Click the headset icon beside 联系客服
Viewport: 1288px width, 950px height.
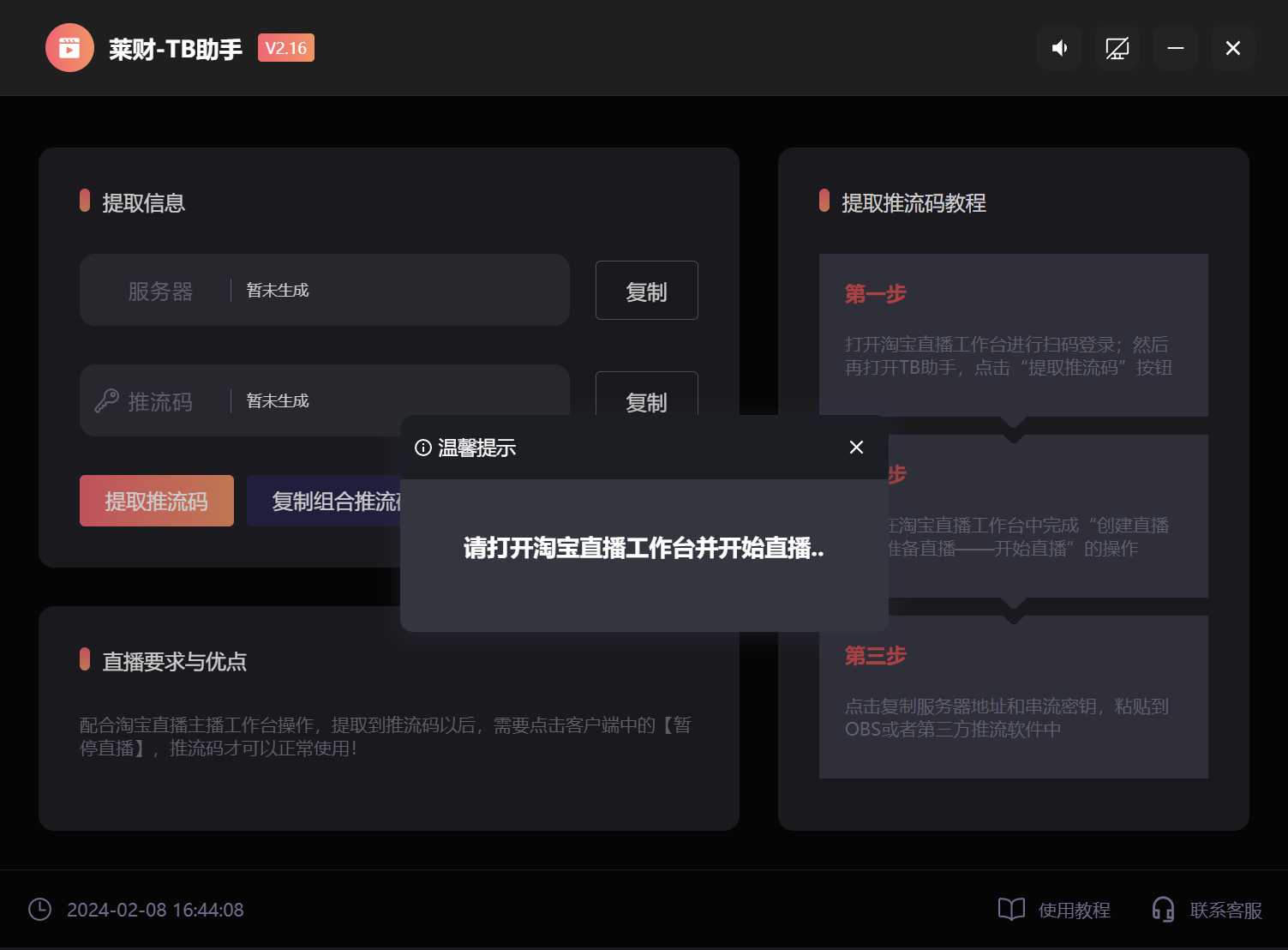tap(1163, 910)
